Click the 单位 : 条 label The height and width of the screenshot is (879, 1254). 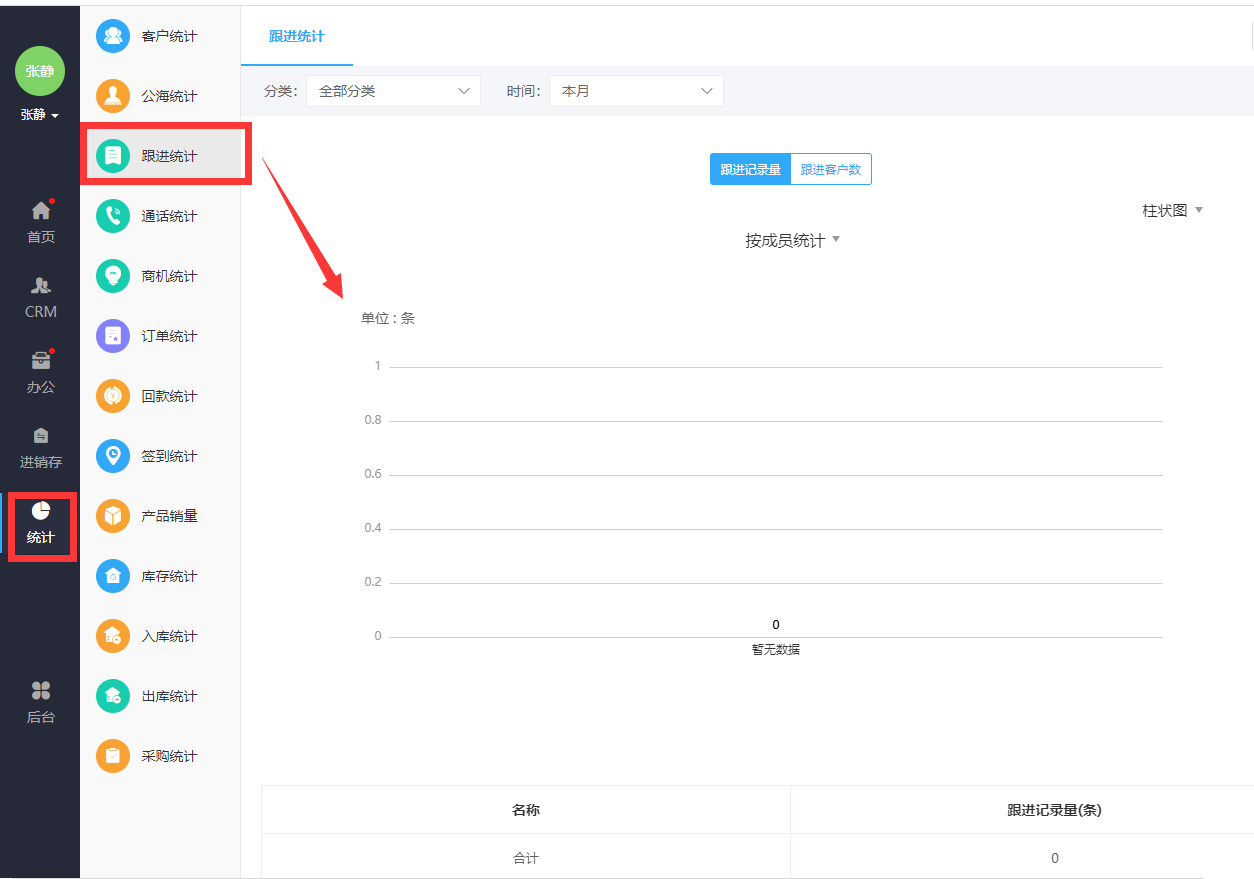pyautogui.click(x=388, y=318)
